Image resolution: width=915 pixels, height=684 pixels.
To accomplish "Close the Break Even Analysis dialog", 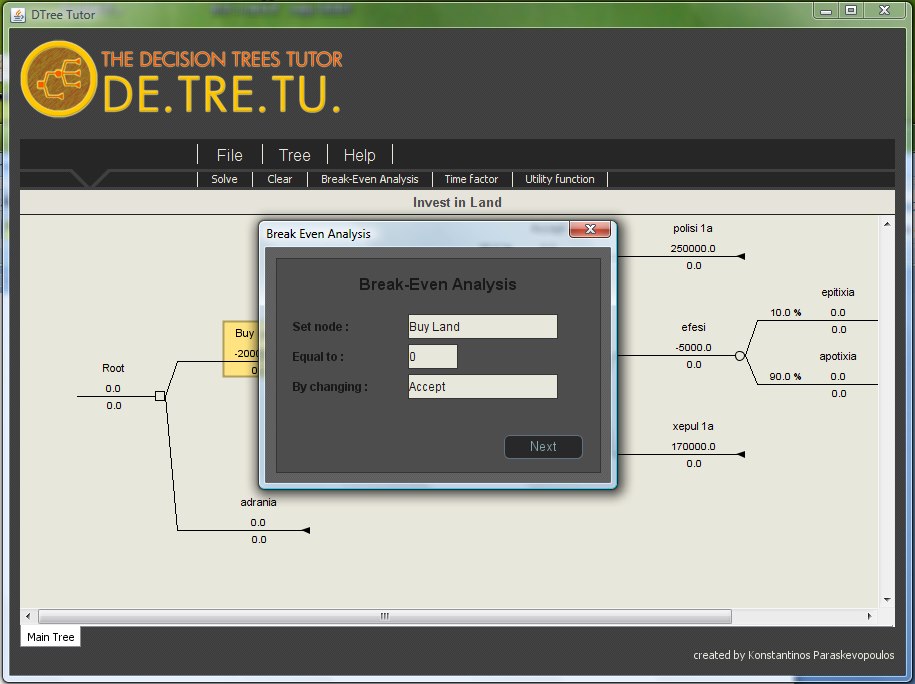I will click(590, 230).
